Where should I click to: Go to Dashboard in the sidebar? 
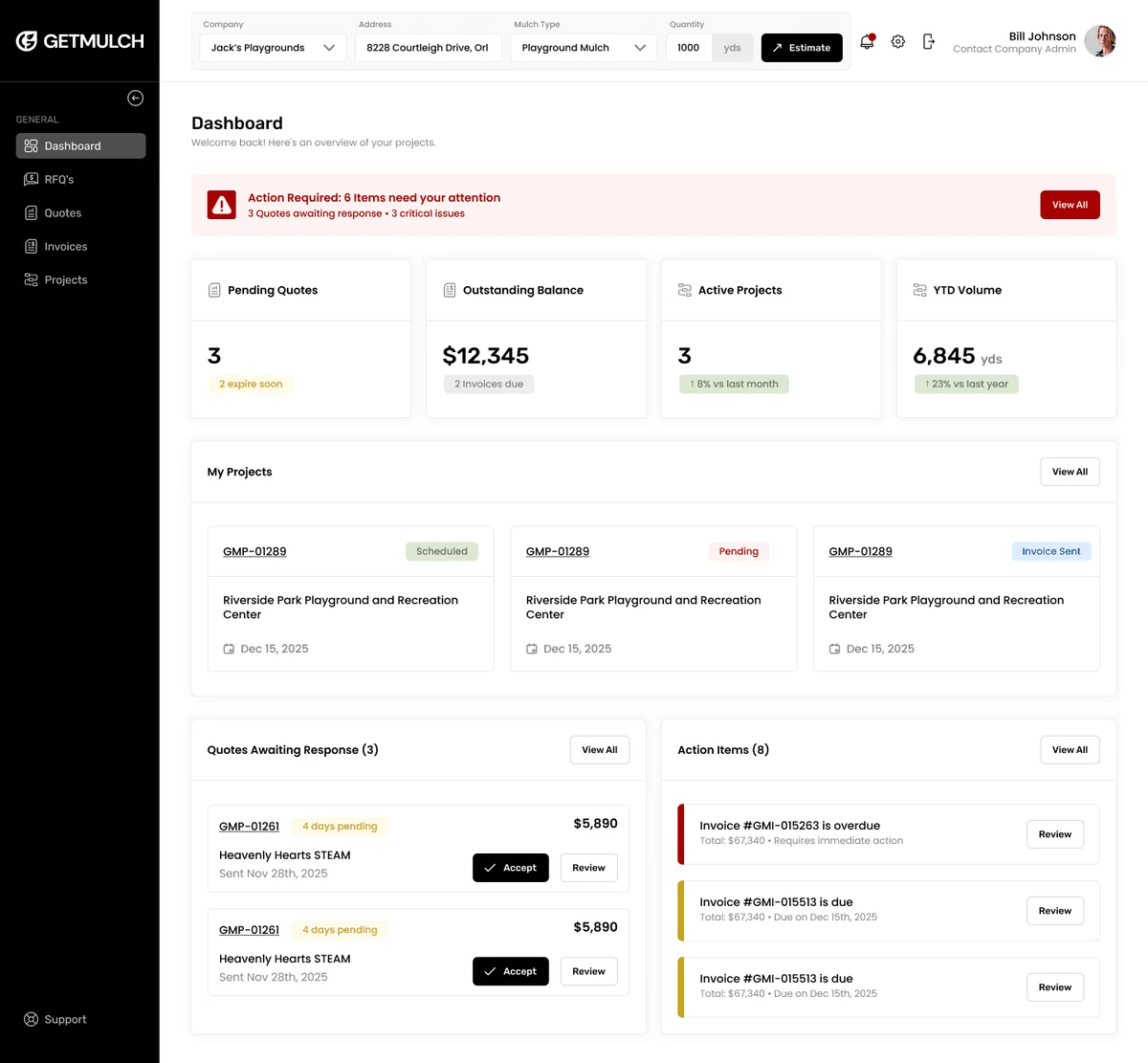[80, 145]
